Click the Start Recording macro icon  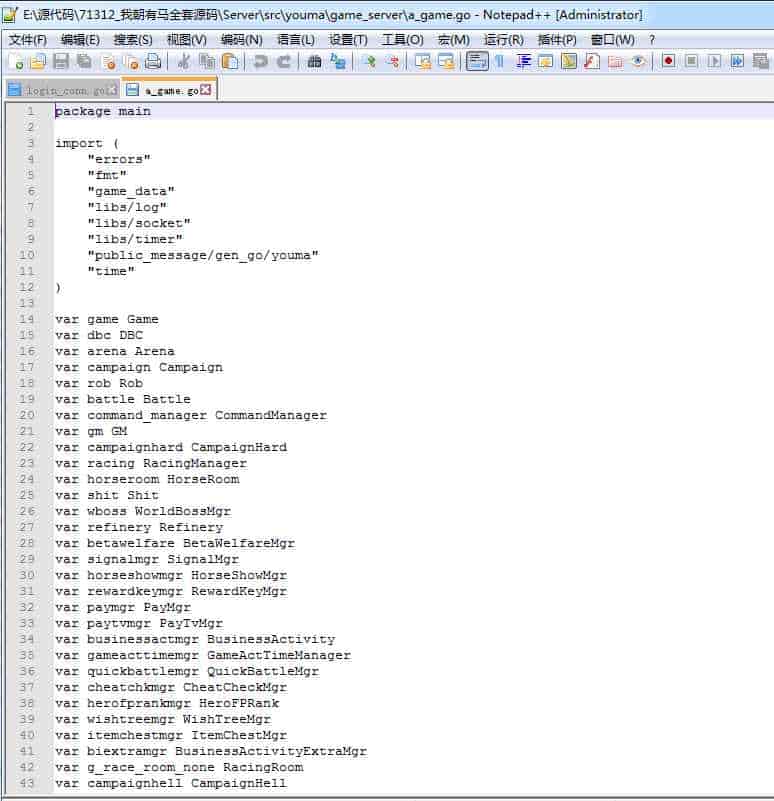(x=667, y=62)
